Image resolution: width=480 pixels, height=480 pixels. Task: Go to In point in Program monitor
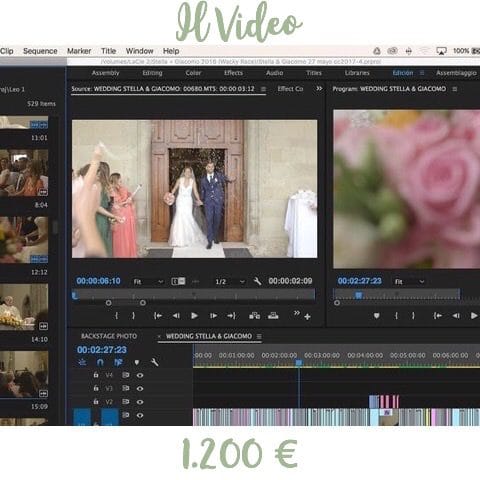coord(438,316)
